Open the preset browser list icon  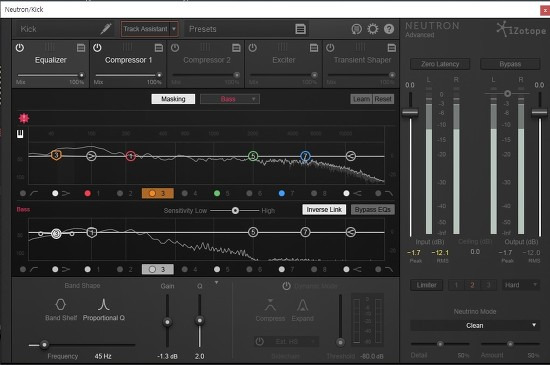coord(300,29)
